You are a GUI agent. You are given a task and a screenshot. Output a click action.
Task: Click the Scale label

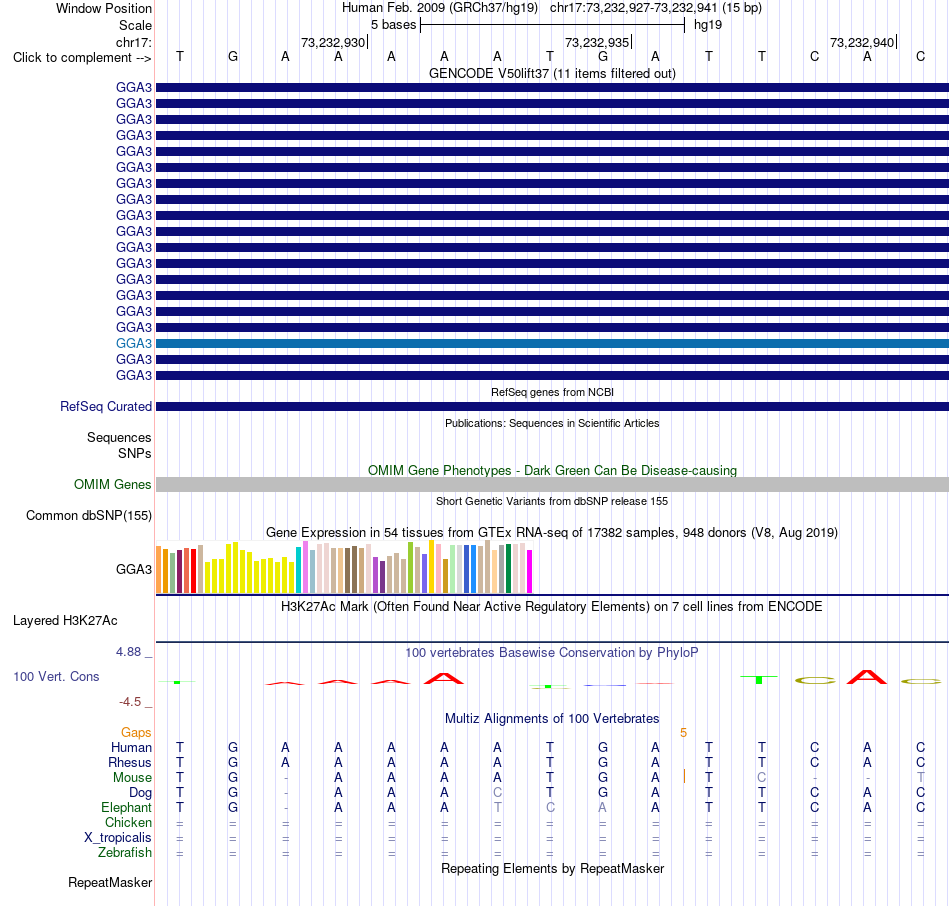click(x=135, y=25)
